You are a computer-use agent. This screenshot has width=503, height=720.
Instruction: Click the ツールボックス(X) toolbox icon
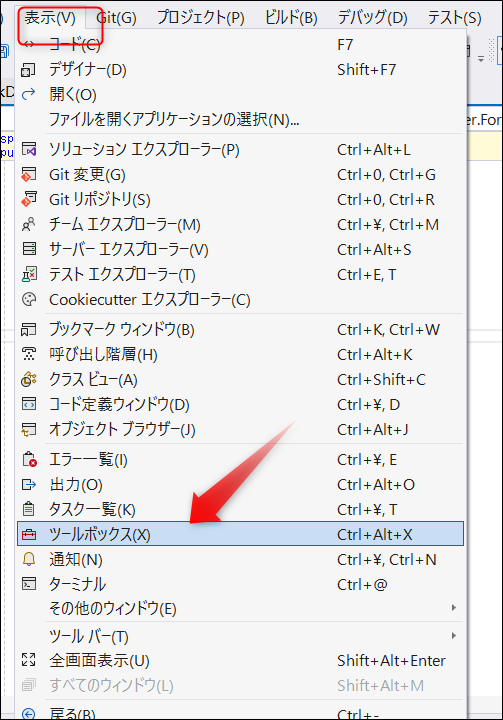(x=28, y=534)
